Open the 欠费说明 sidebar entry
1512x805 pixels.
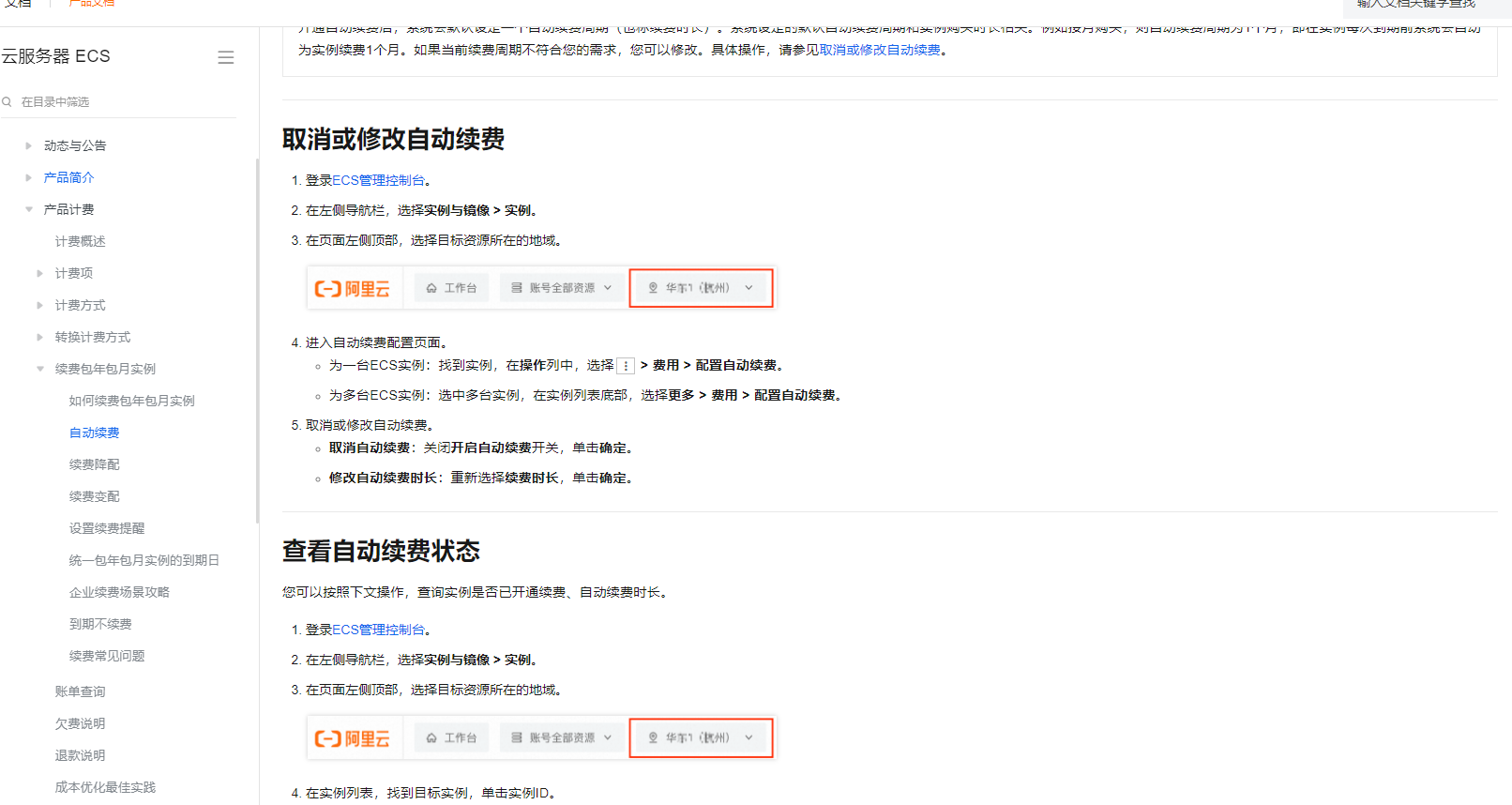pos(80,723)
